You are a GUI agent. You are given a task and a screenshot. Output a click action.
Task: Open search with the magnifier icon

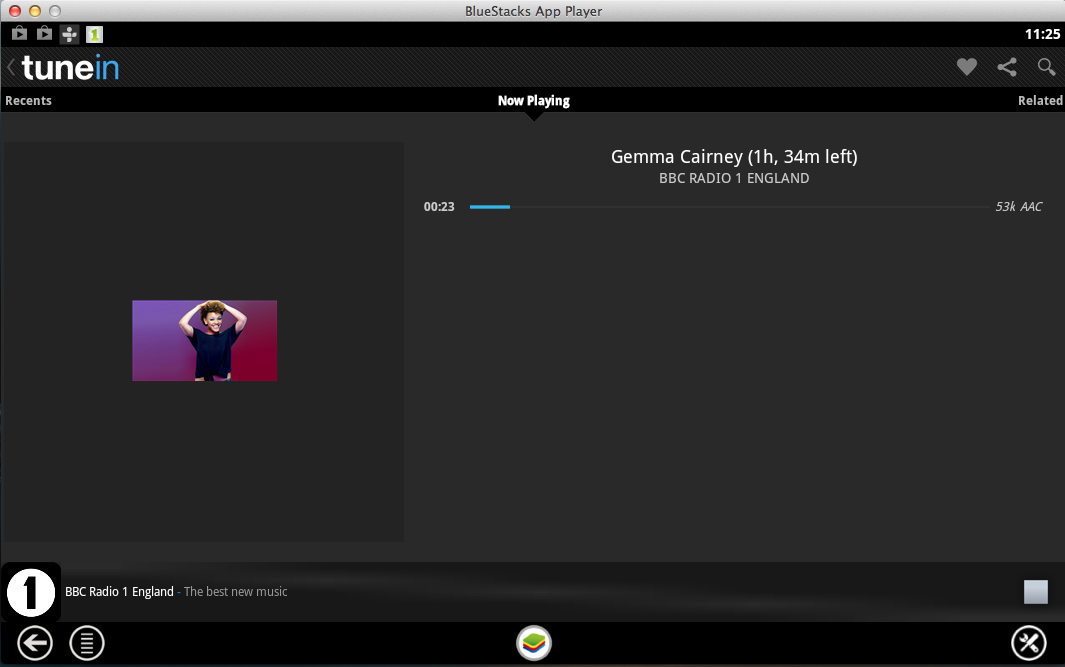(1046, 67)
